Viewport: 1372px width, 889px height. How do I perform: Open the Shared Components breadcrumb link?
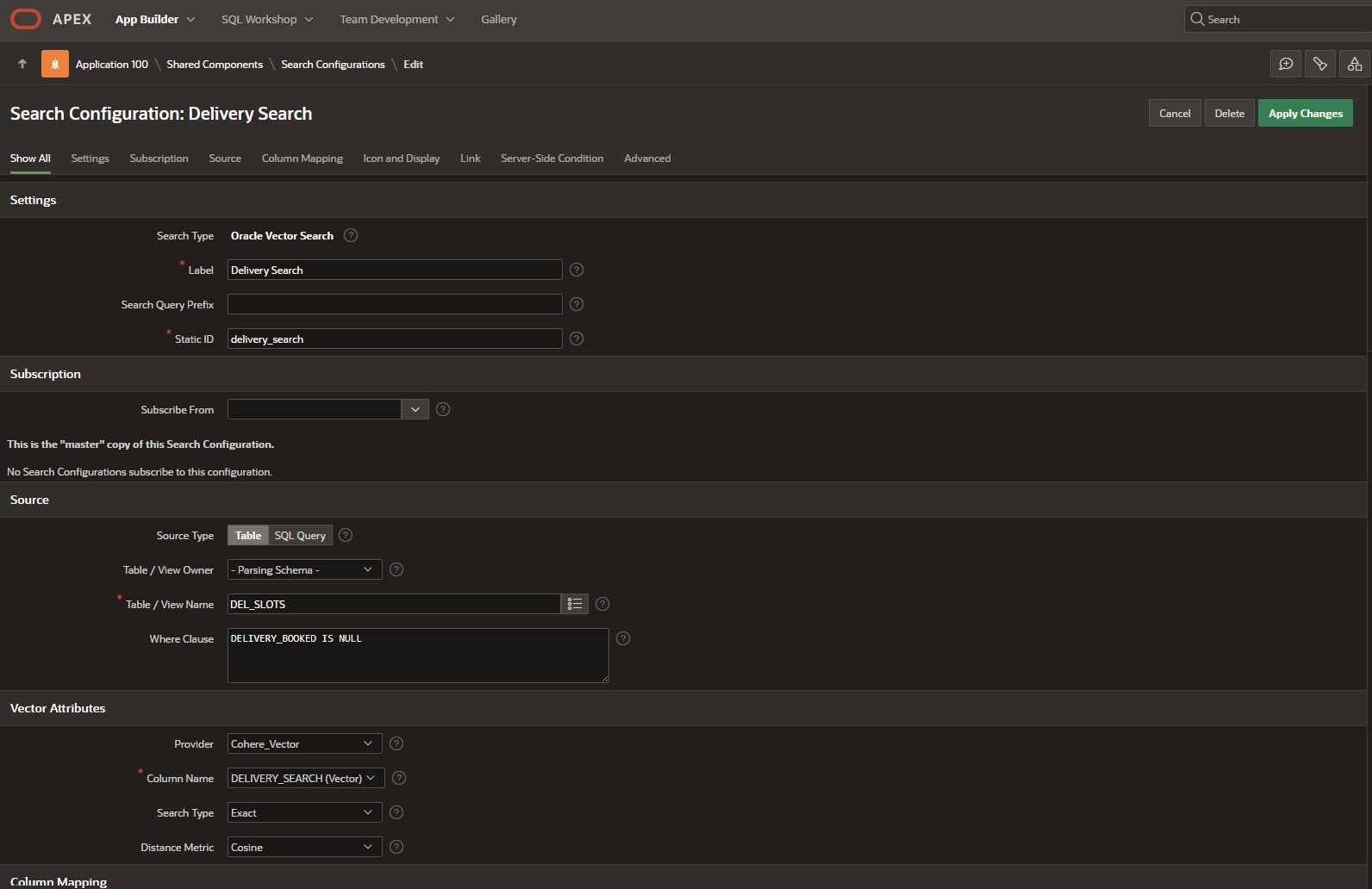[215, 64]
